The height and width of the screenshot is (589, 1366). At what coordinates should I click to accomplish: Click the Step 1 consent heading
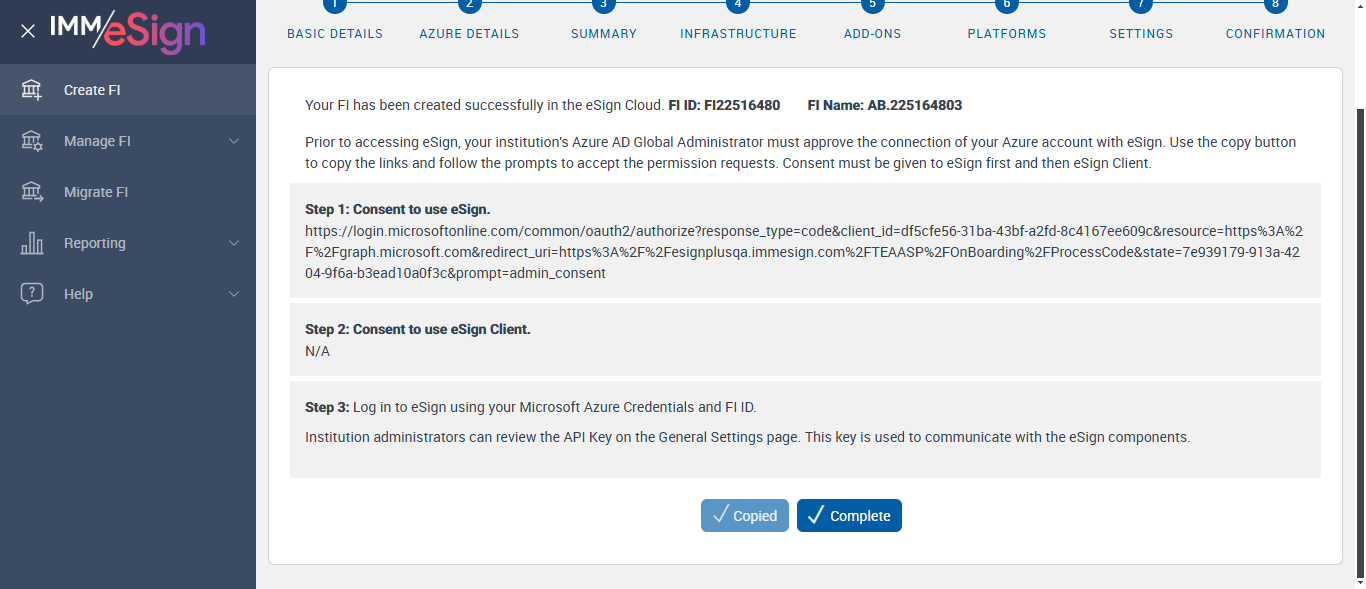coord(398,210)
